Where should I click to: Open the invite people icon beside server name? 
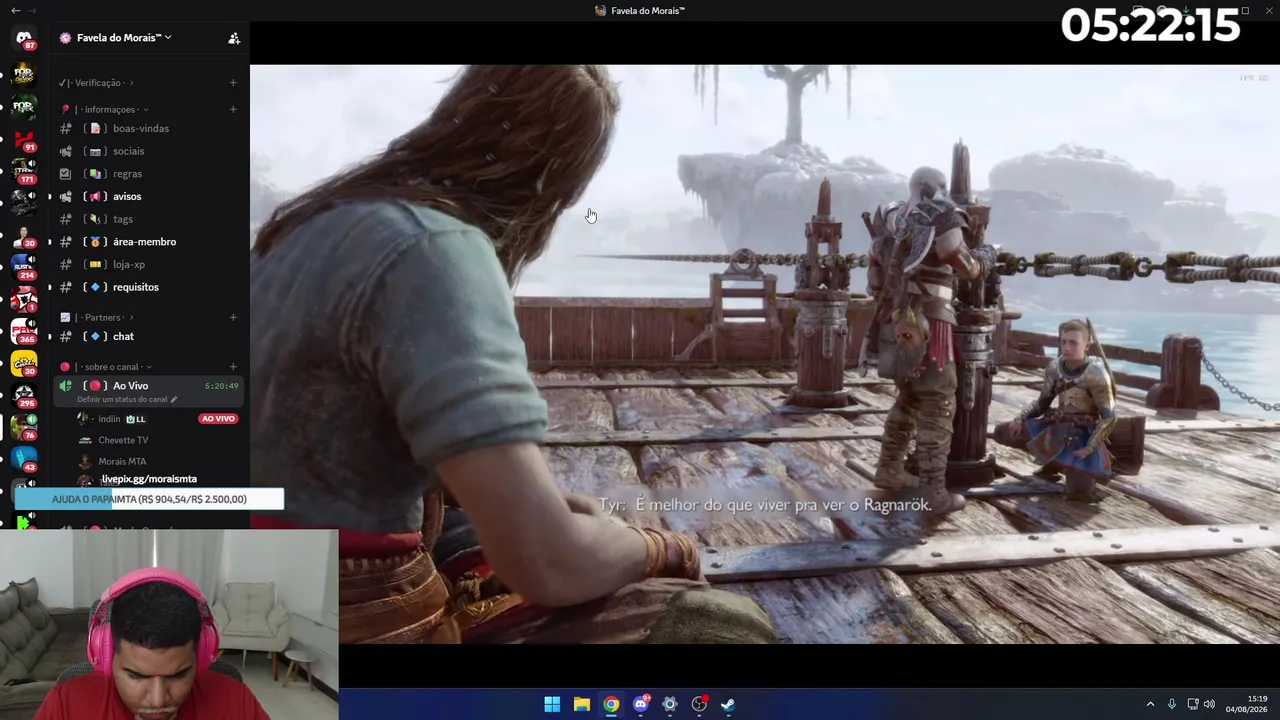[x=234, y=38]
